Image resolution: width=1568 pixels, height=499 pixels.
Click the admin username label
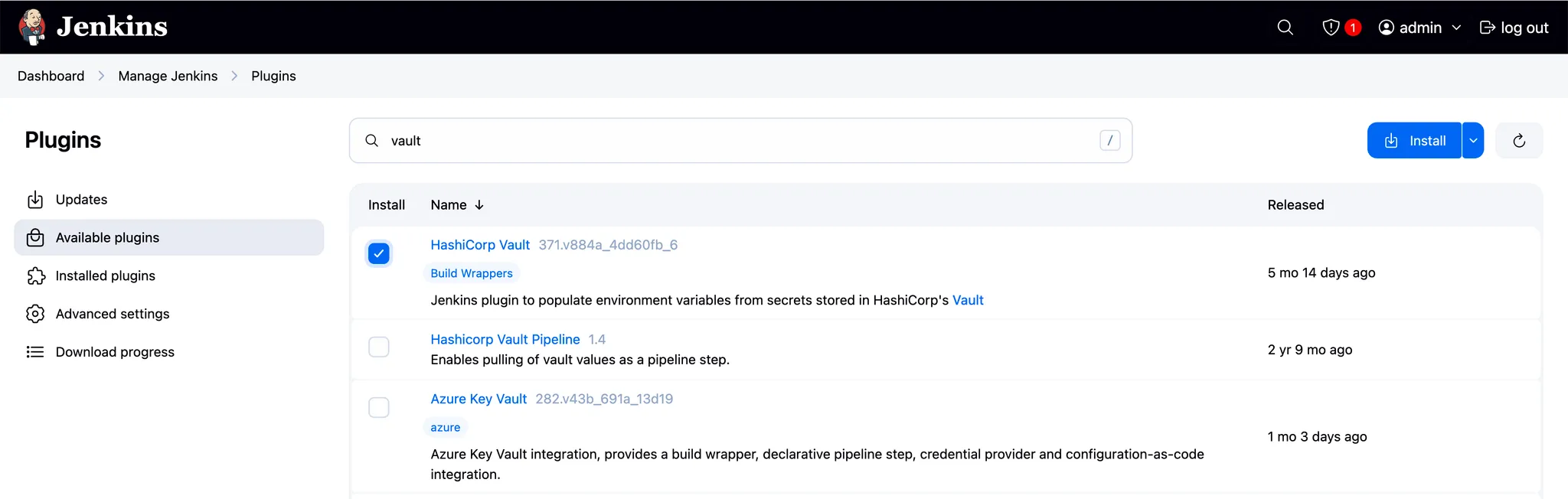1420,28
